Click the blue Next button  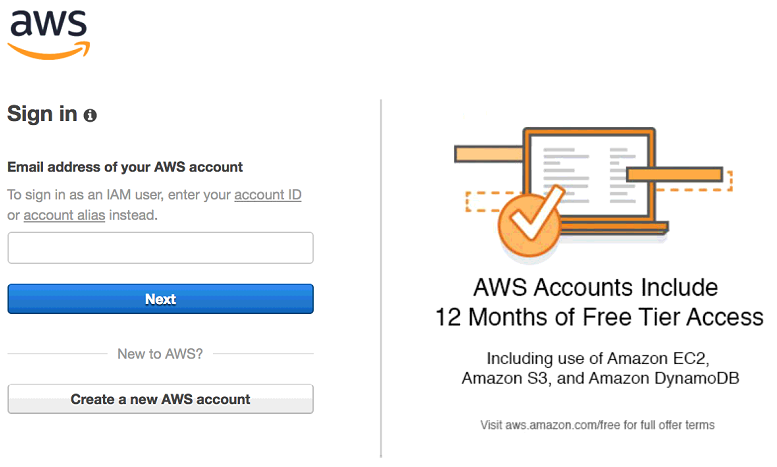click(x=161, y=299)
